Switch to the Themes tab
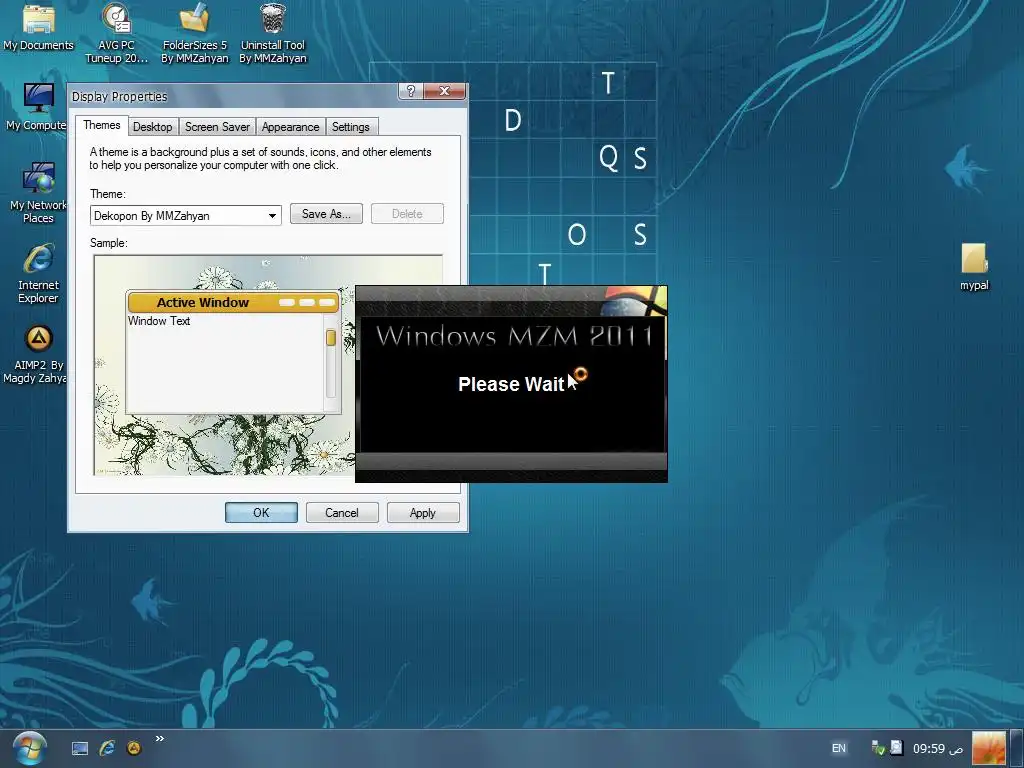 point(101,125)
